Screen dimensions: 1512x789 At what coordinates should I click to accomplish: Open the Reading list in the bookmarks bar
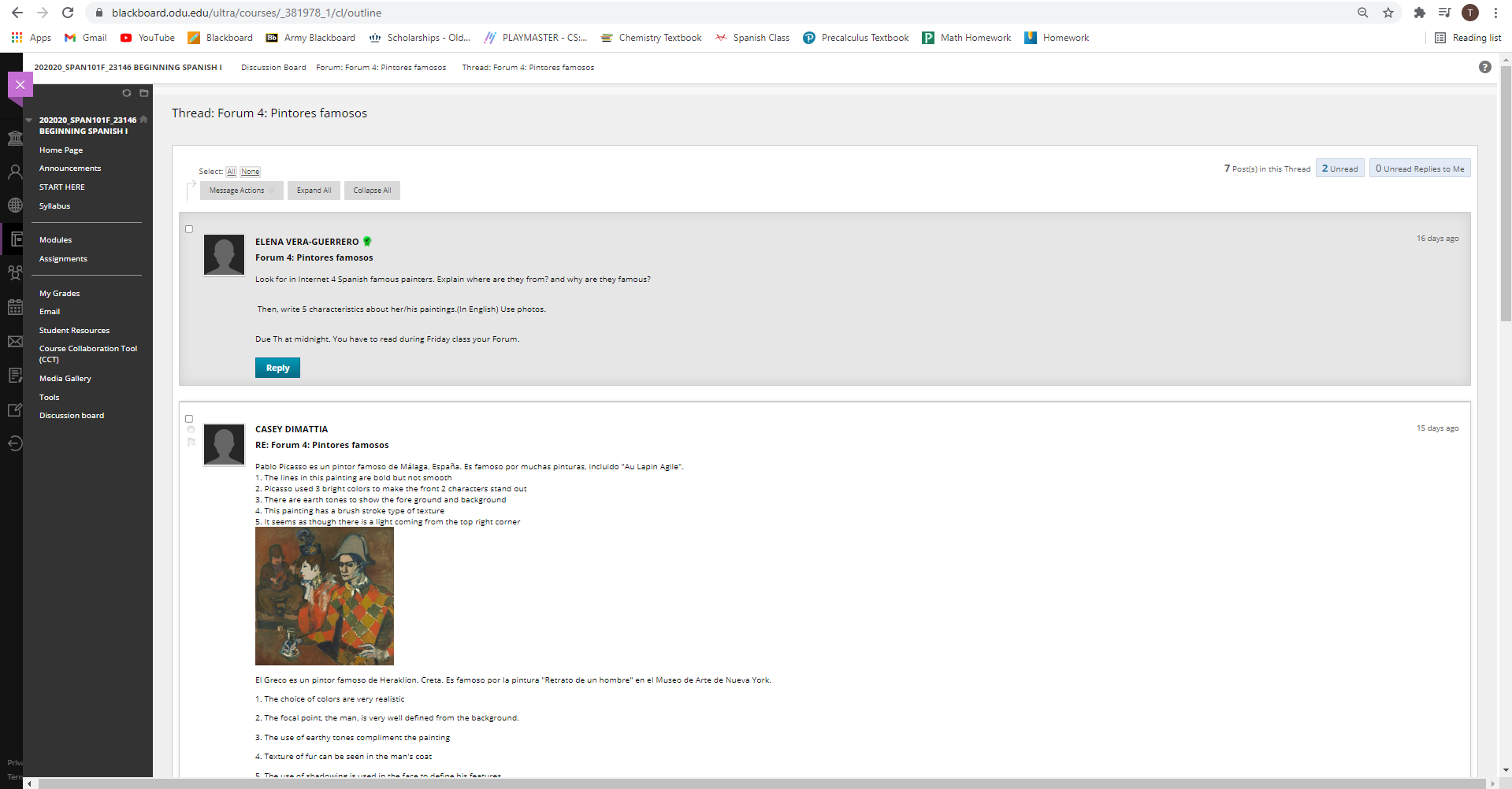click(x=1468, y=38)
